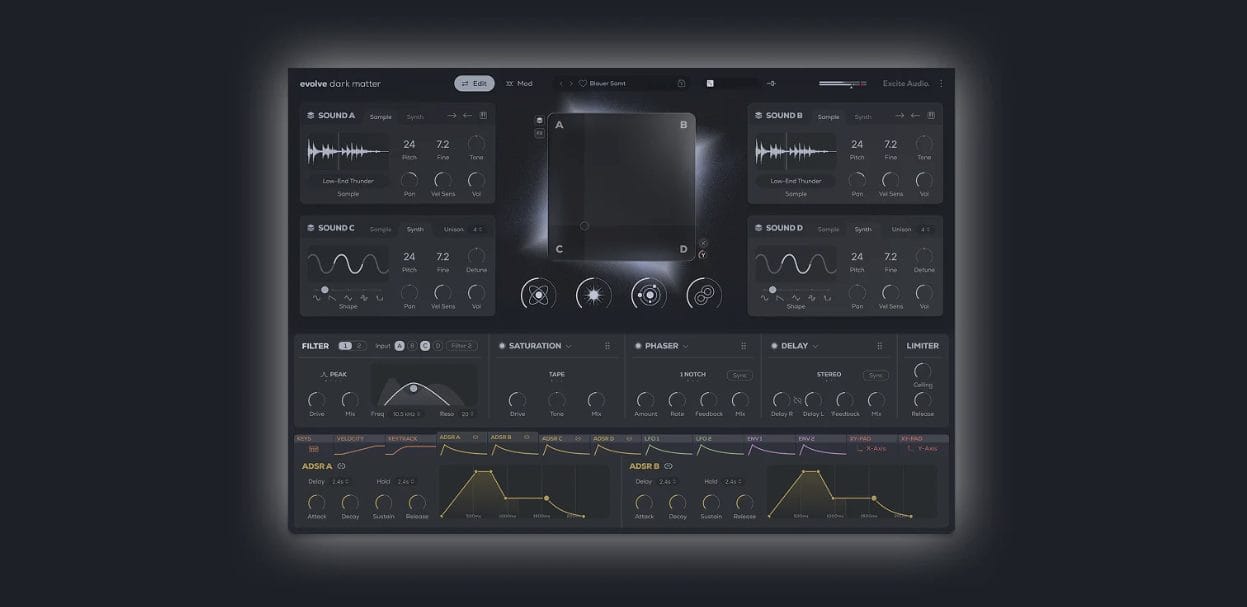Toggle filter input D
Screen dimensions: 1247x607
coord(437,346)
